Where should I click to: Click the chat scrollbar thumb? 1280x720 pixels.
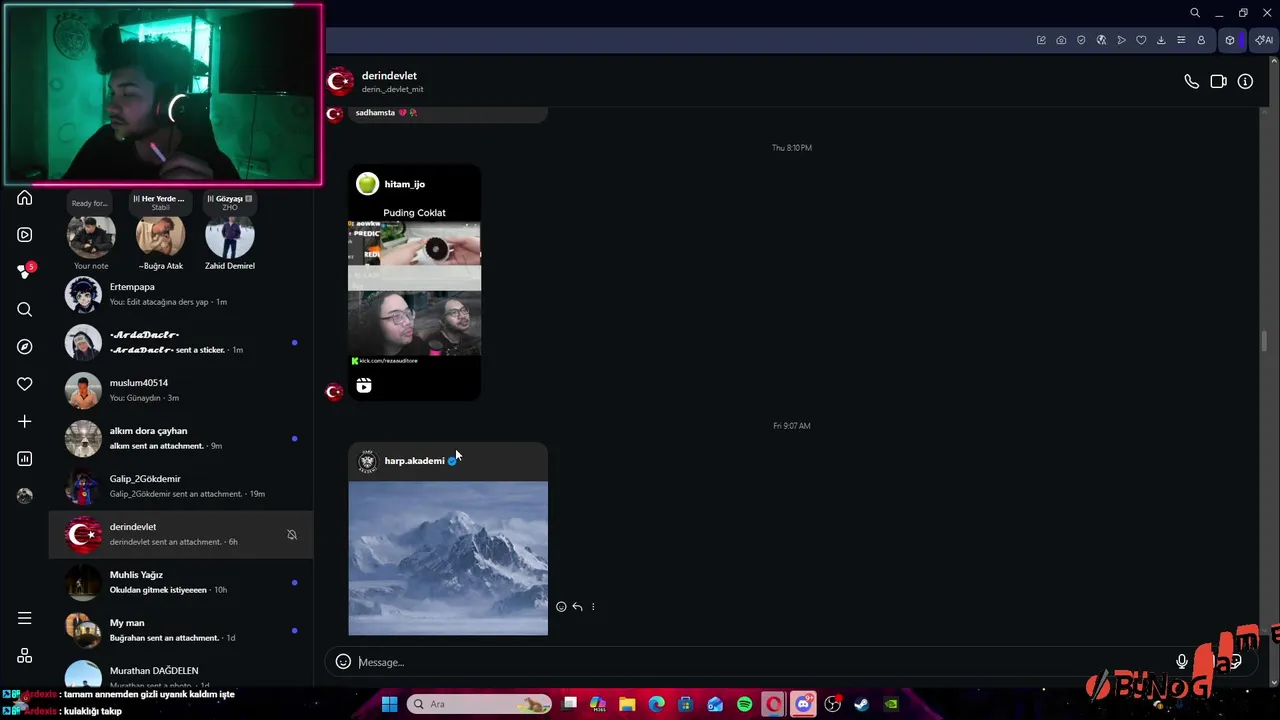coord(1264,341)
